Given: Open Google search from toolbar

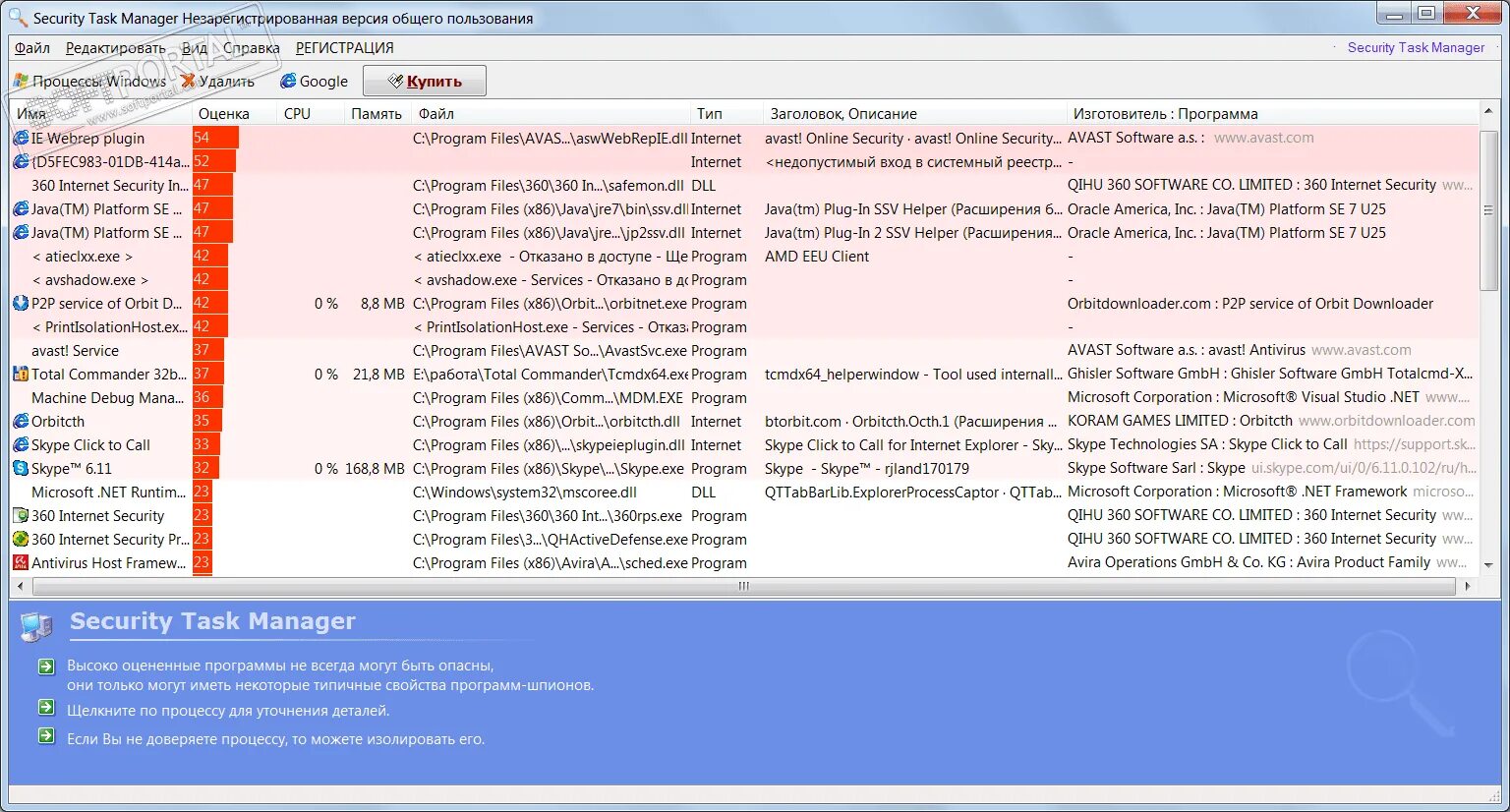Looking at the screenshot, I should 315,82.
